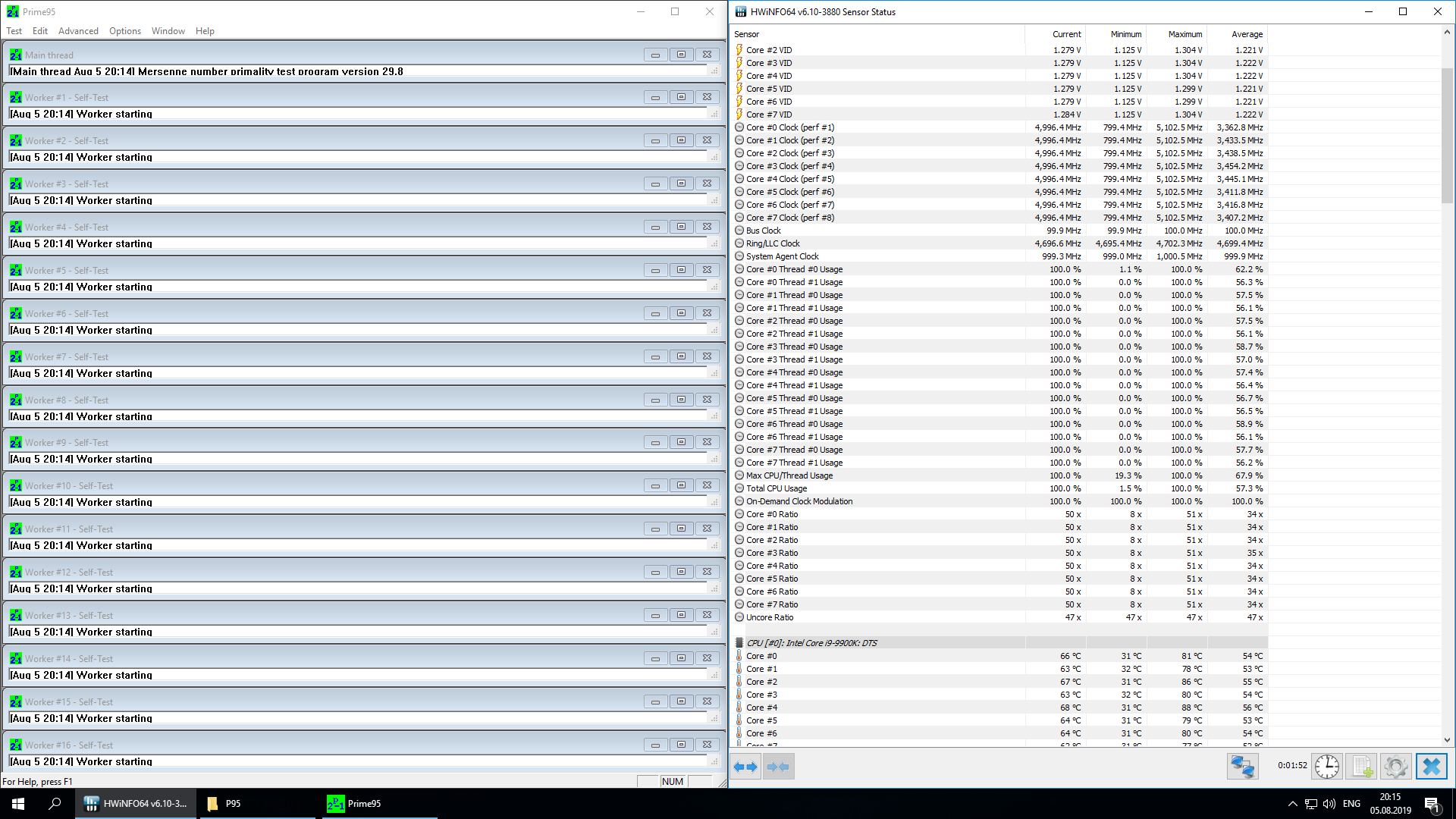The width and height of the screenshot is (1456, 819).
Task: Reset sensor timer with clock icon
Action: [1326, 767]
